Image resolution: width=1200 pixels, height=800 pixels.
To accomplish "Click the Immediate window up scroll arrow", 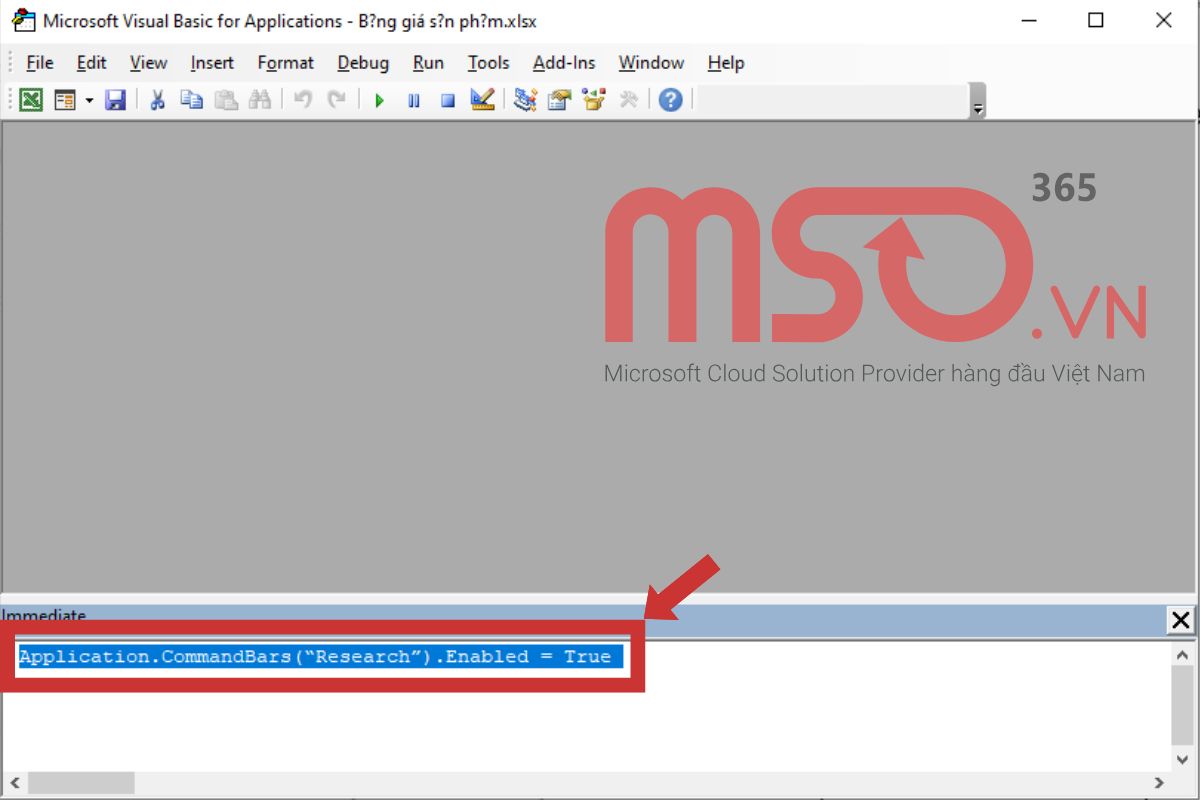I will click(x=1181, y=655).
